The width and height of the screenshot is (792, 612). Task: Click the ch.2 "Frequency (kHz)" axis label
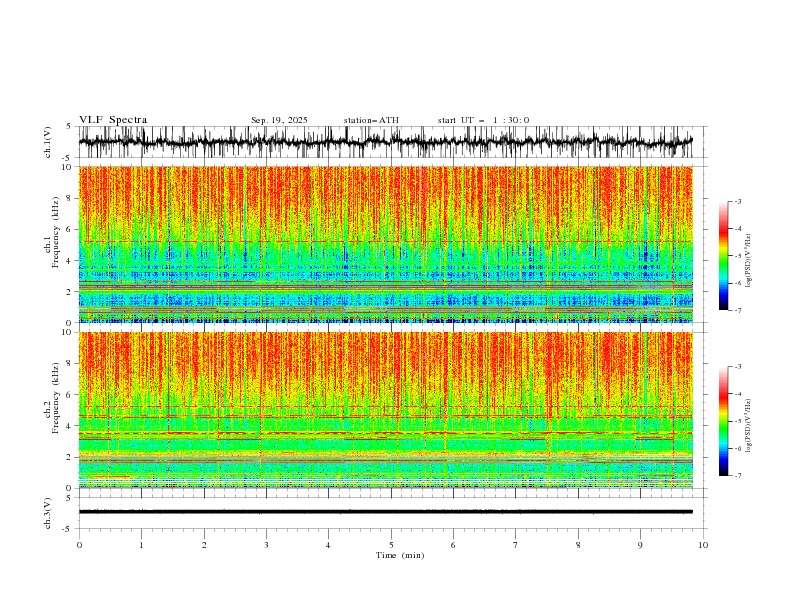click(56, 398)
